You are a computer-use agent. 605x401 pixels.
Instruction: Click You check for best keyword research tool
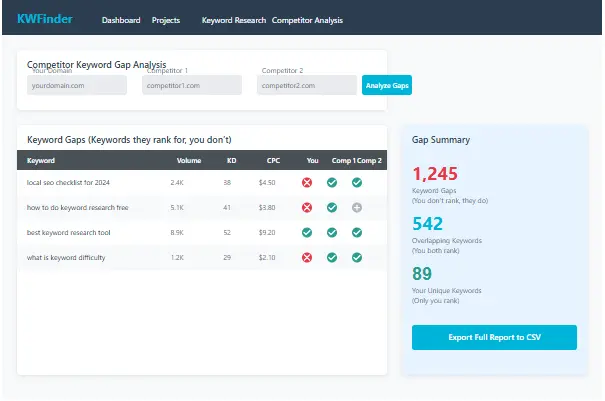click(307, 233)
